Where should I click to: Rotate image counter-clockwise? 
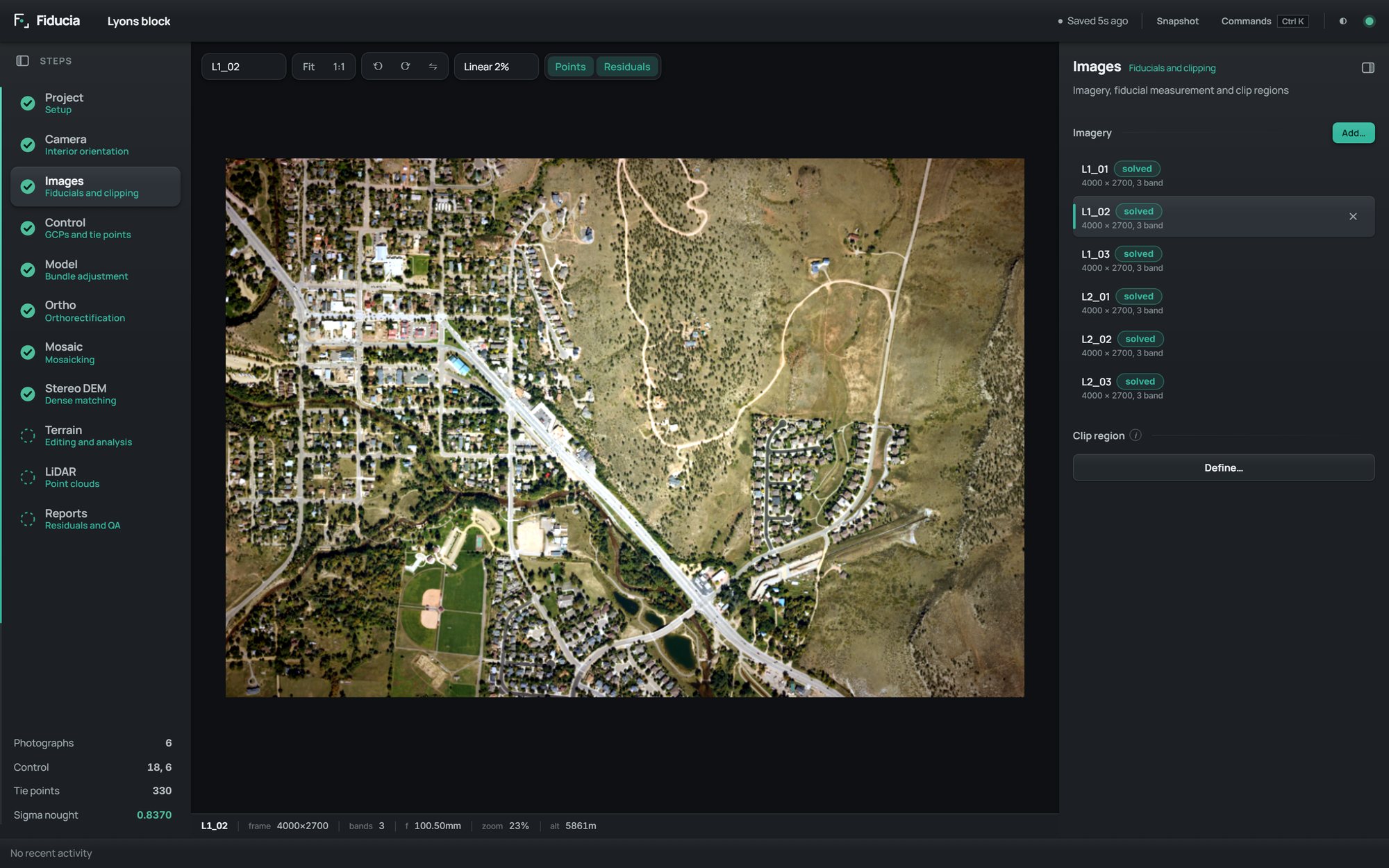click(x=378, y=67)
